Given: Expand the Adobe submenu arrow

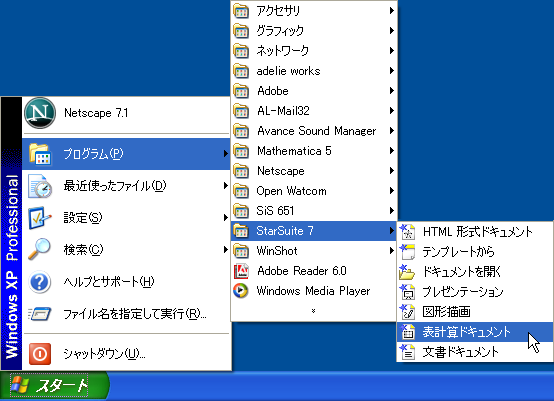Looking at the screenshot, I should coord(391,91).
